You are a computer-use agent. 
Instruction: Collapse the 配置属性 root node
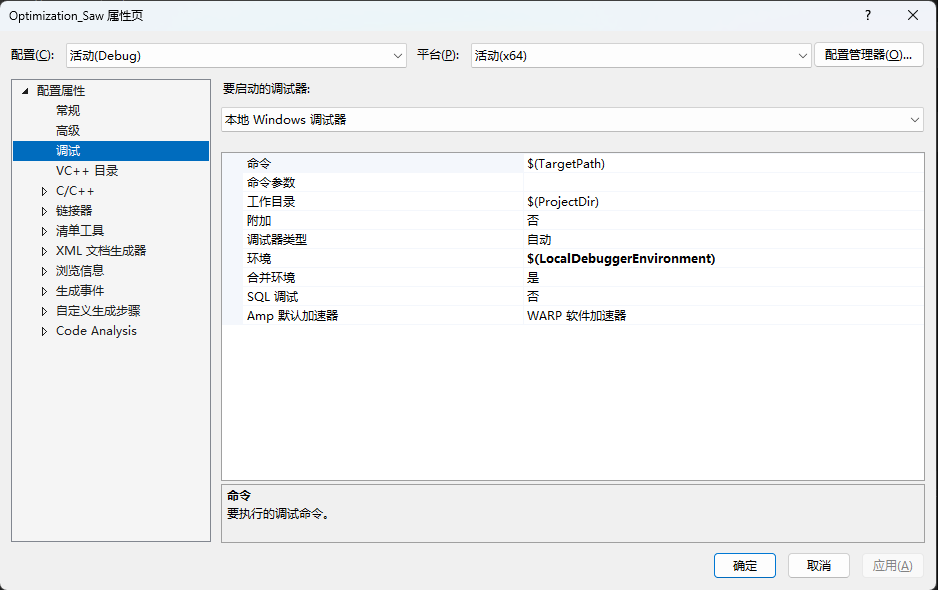pos(24,90)
